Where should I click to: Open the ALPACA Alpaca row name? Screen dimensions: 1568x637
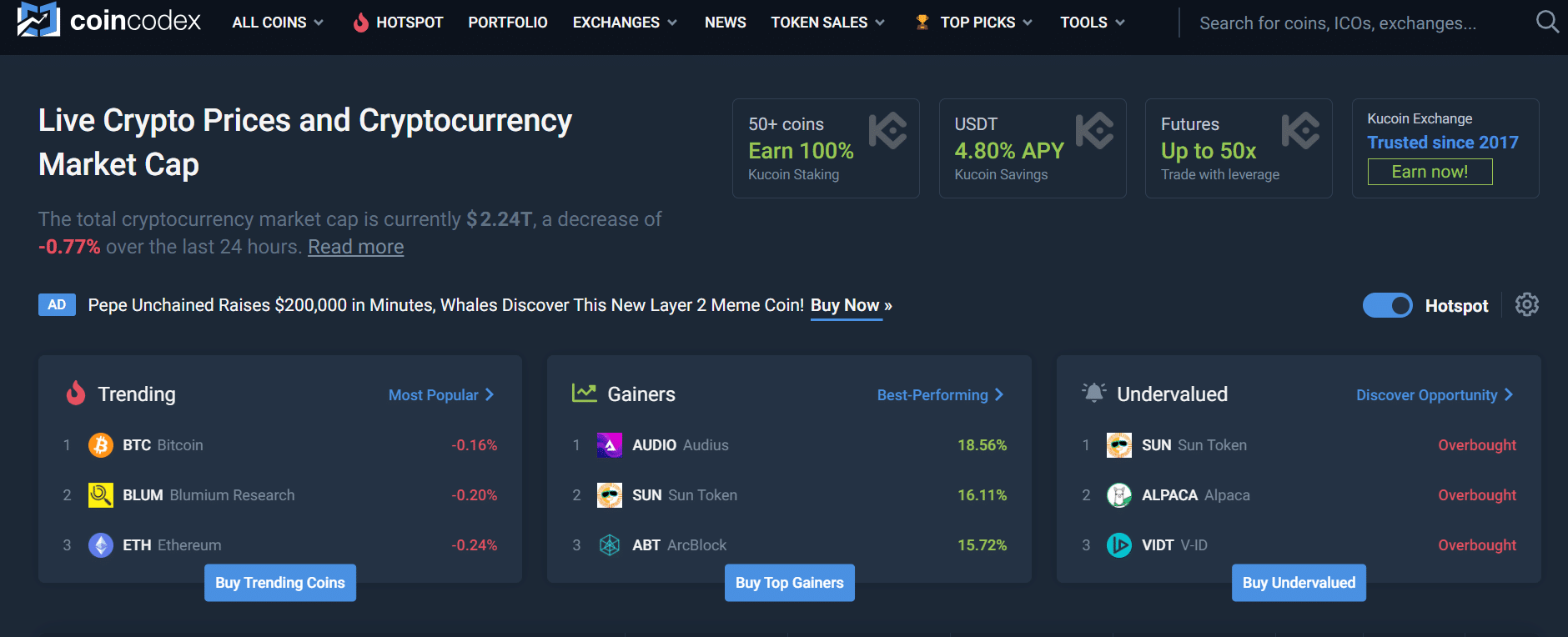coord(1195,495)
